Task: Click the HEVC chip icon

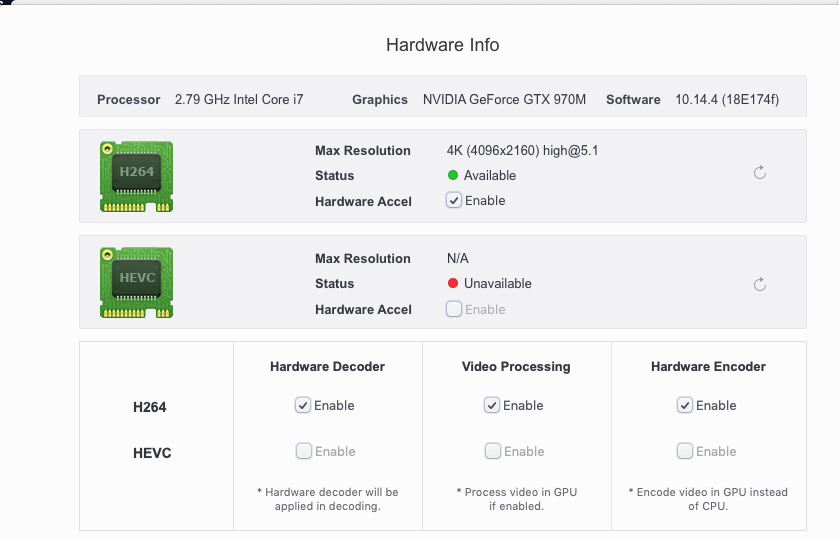Action: click(136, 282)
